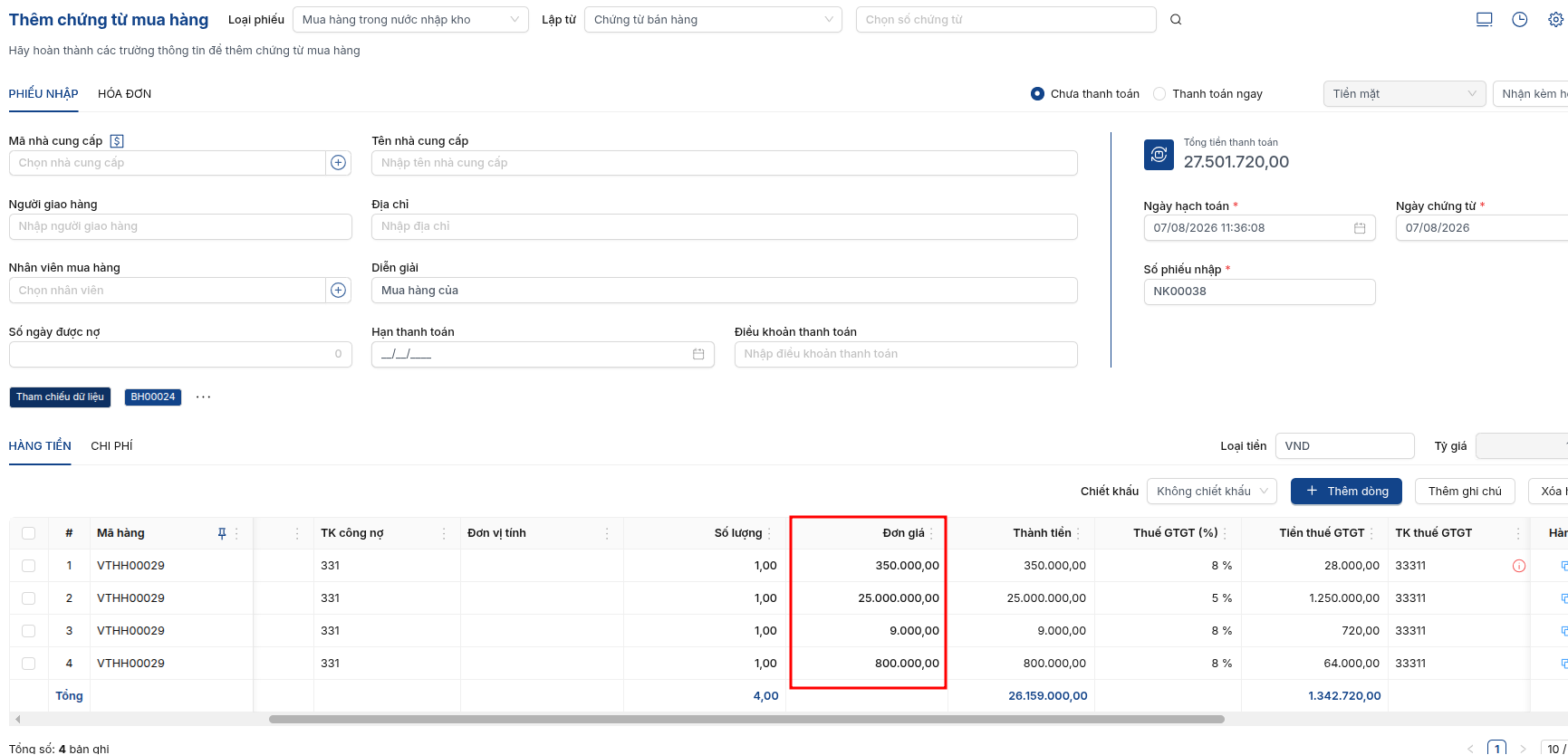Tick the select-all checkbox in table header
1568x755 pixels.
tap(29, 533)
